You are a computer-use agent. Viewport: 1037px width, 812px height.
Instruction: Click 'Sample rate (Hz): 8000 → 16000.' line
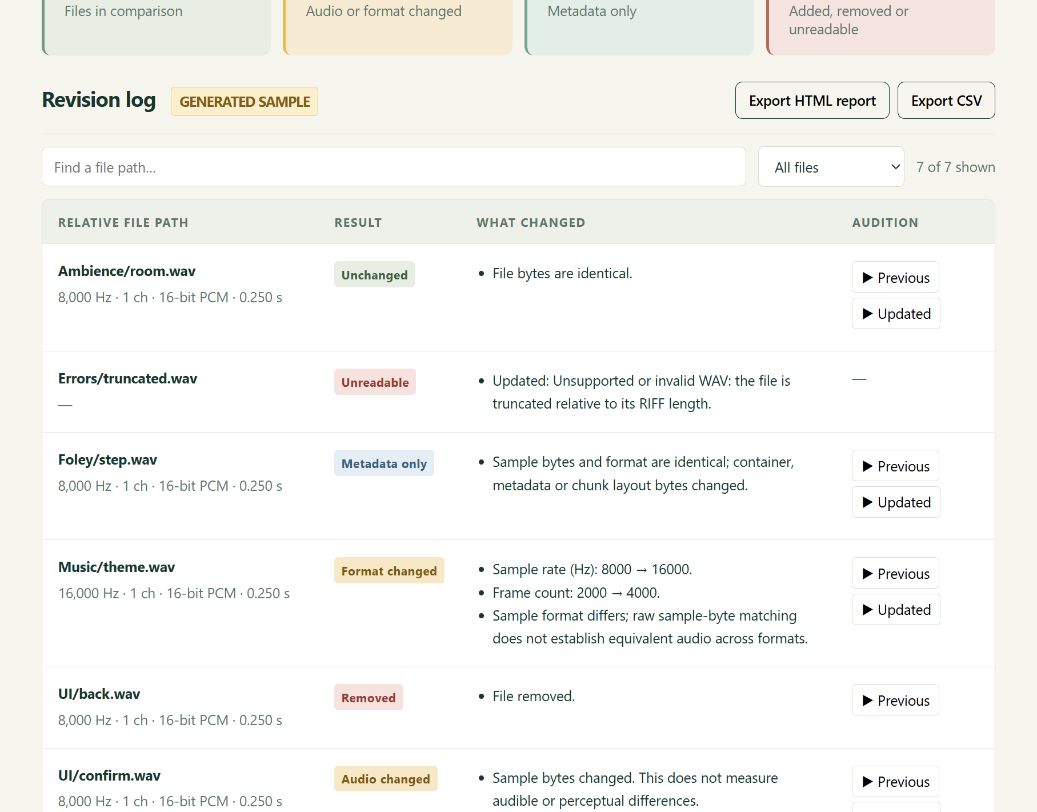click(x=592, y=569)
